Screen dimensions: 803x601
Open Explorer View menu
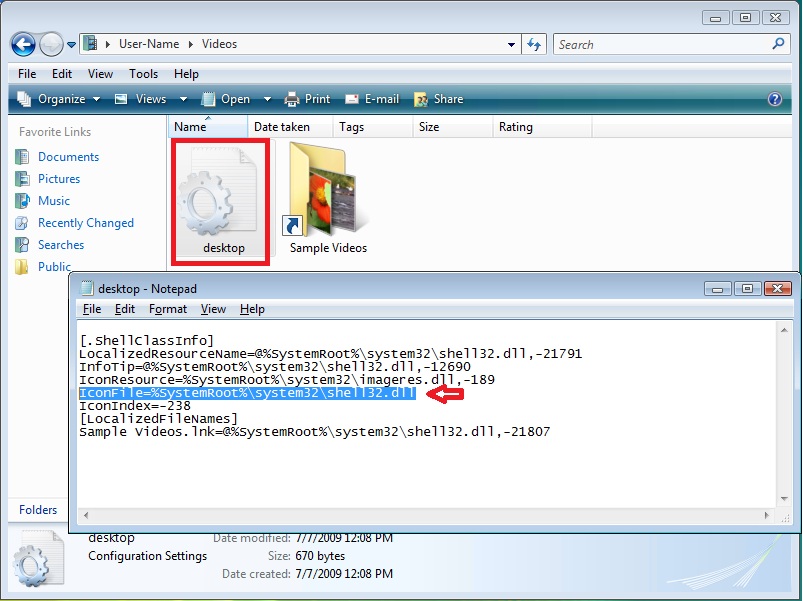point(100,74)
